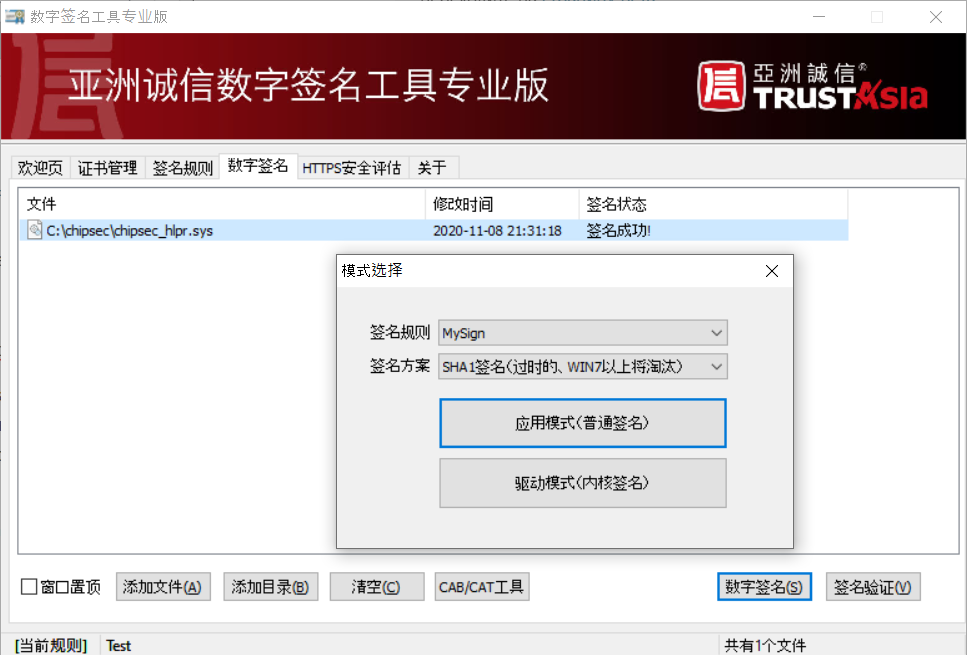
Task: Close the 模式选择 dialog
Action: tap(772, 271)
